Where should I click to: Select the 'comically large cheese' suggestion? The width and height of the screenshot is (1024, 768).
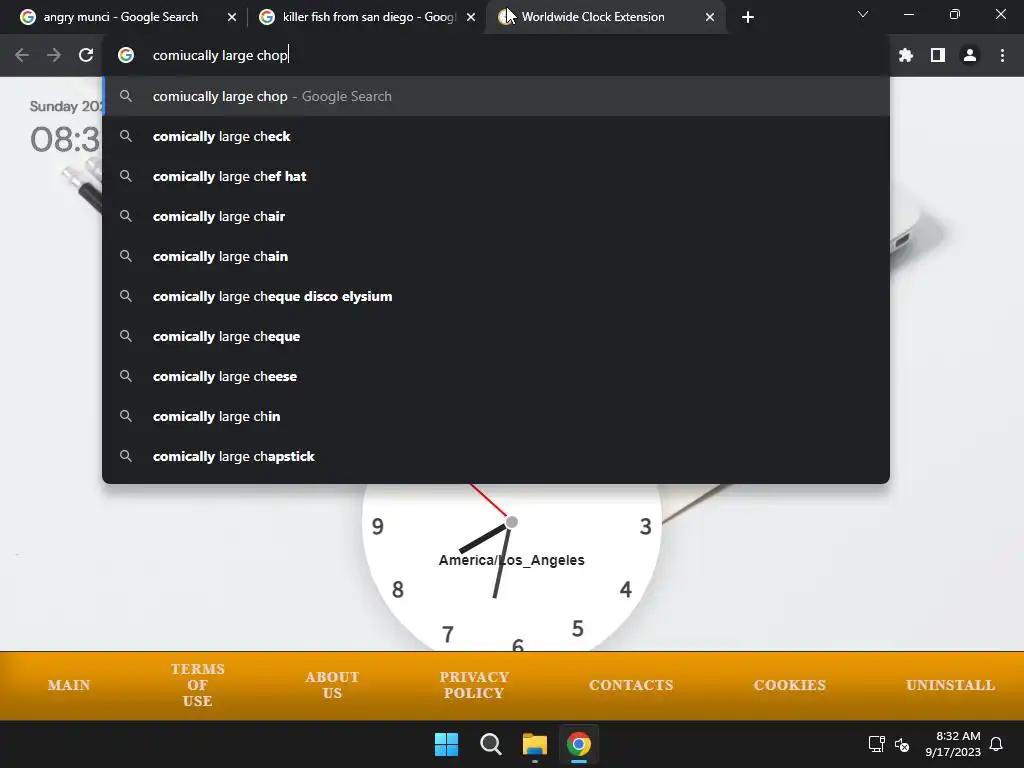pyautogui.click(x=496, y=376)
